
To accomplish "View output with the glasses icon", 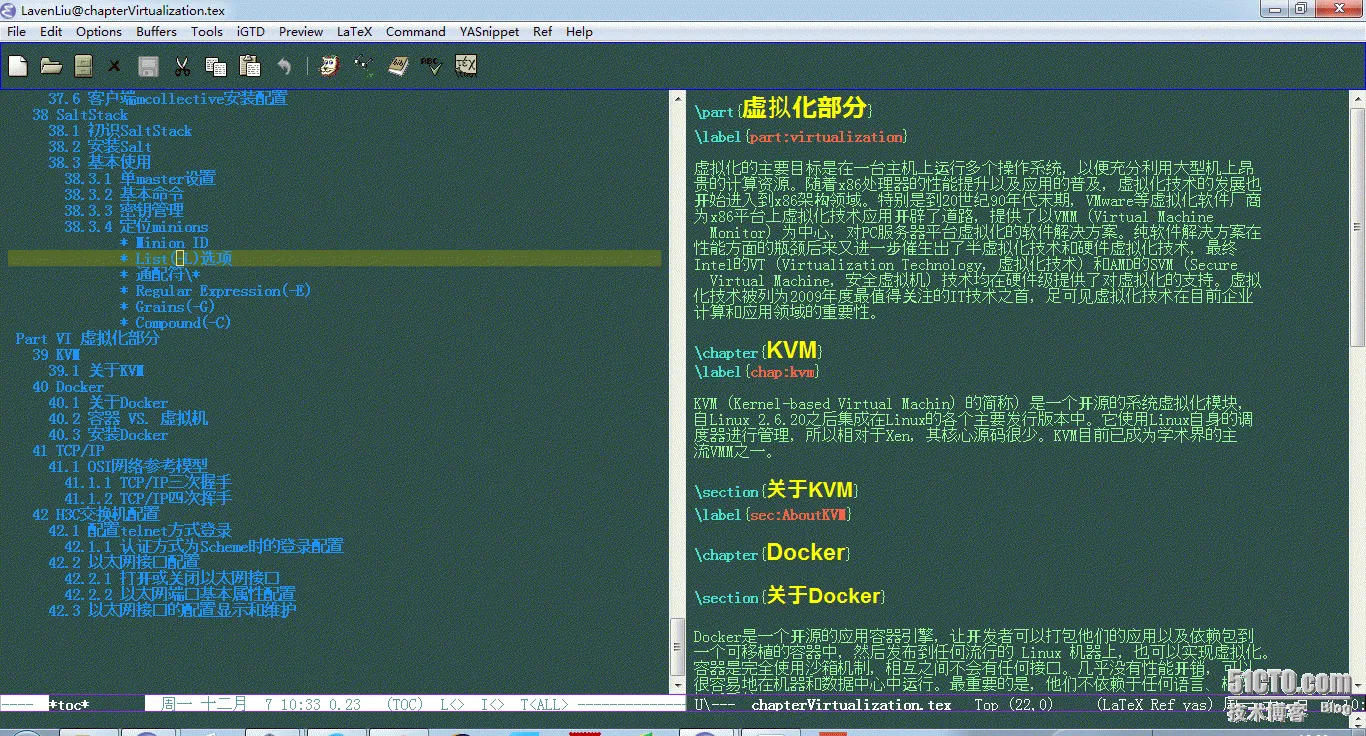I will 364,66.
